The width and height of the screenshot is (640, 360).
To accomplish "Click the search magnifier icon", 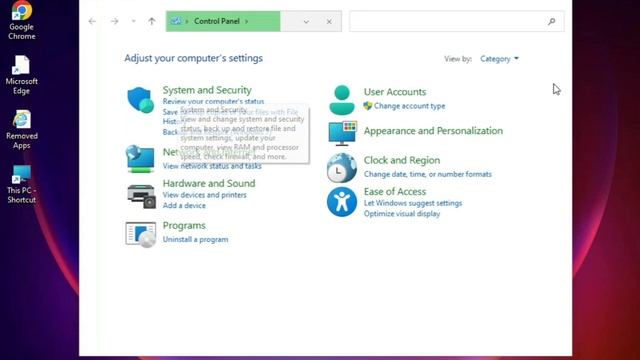I will point(551,21).
